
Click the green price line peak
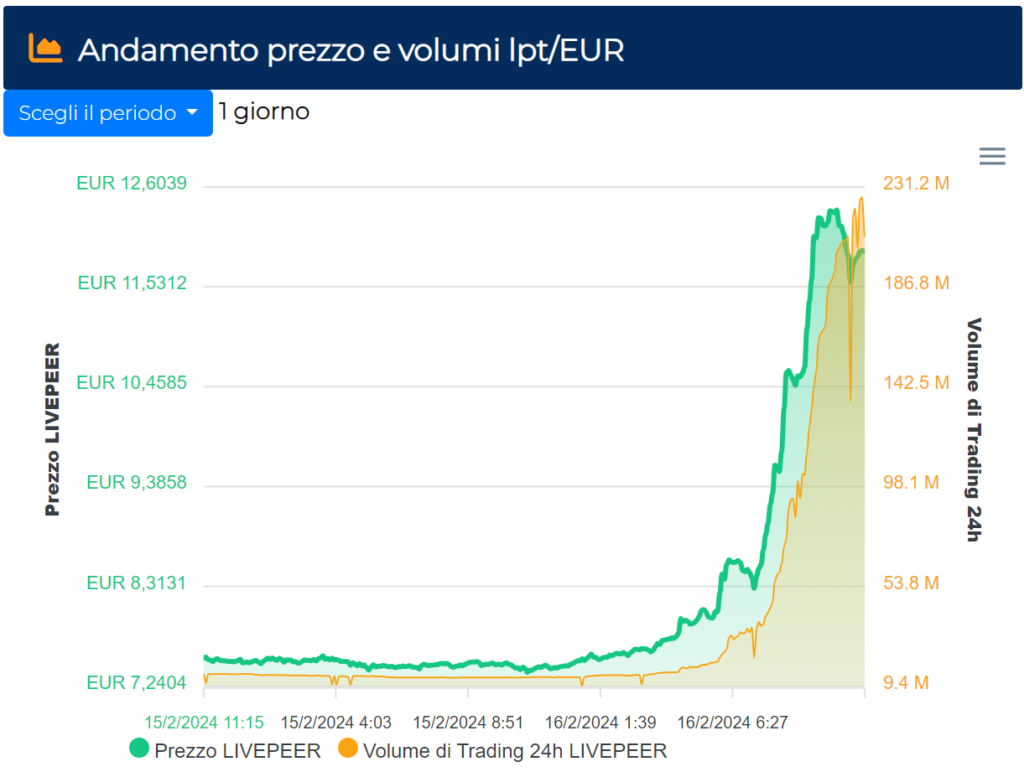[833, 211]
